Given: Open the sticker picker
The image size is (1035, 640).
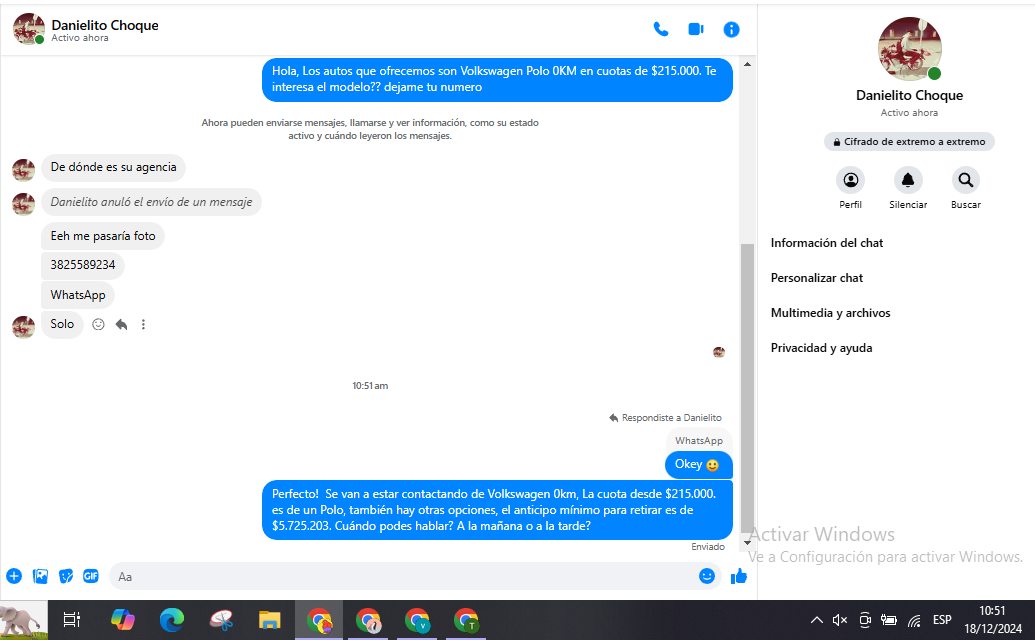Looking at the screenshot, I should pyautogui.click(x=66, y=576).
